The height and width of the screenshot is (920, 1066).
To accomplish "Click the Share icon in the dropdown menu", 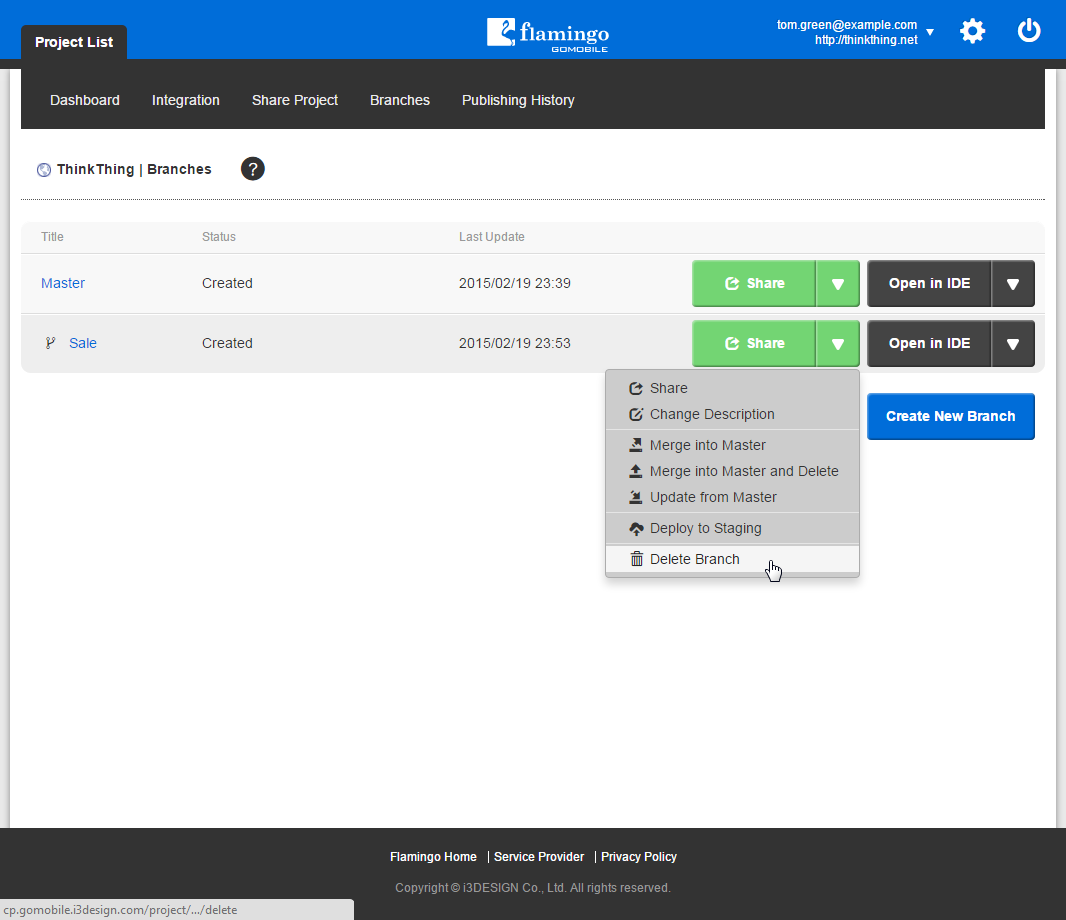I will coord(636,388).
